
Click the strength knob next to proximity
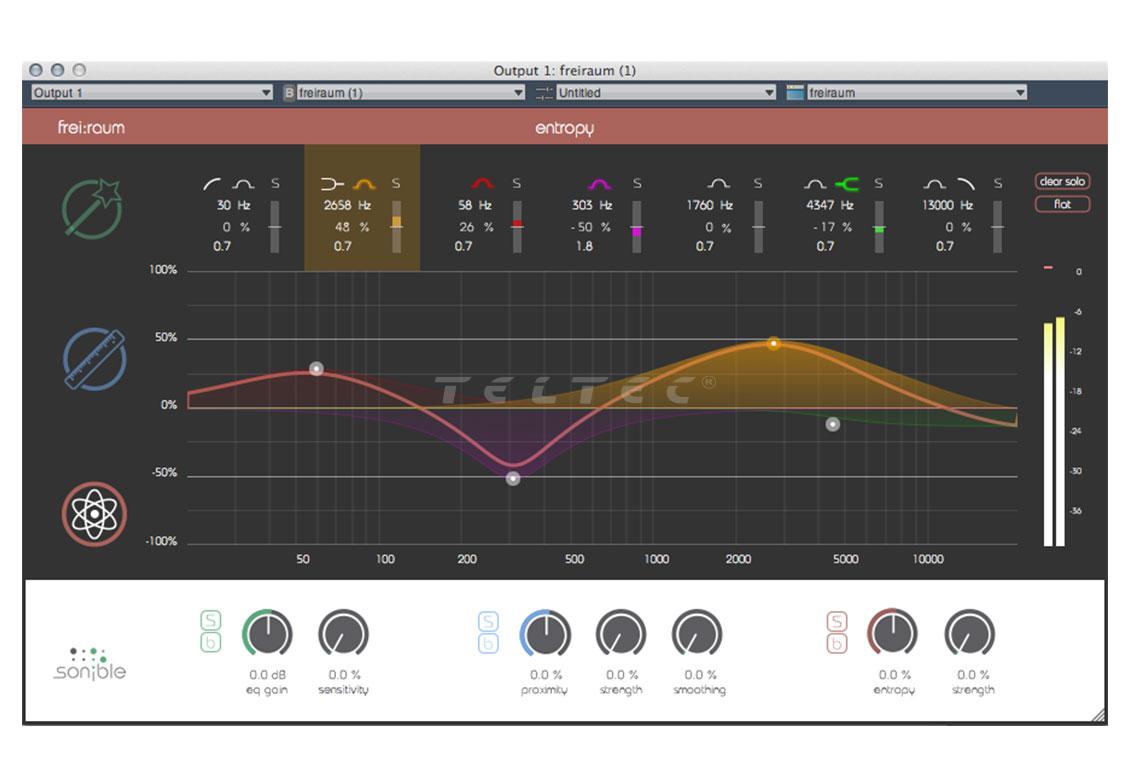click(621, 634)
